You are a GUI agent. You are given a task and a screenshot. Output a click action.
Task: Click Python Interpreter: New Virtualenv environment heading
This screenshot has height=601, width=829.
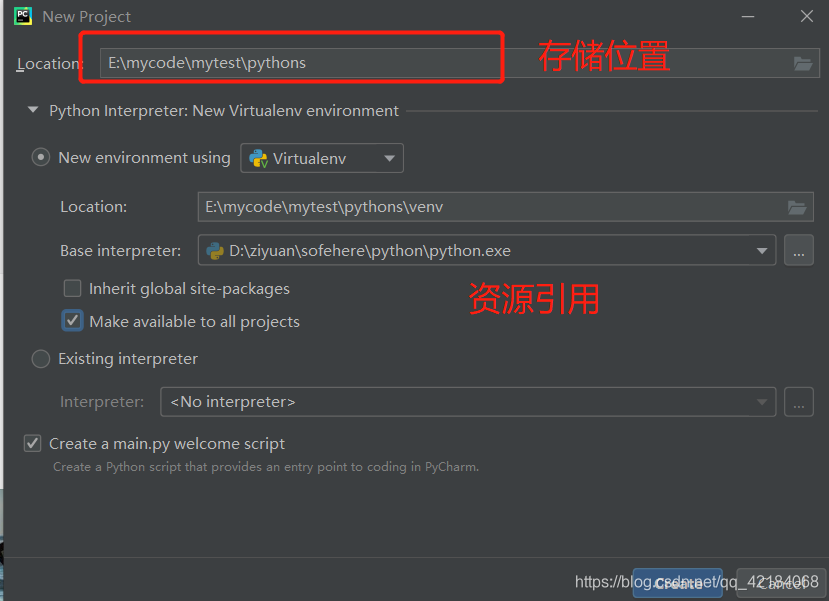tap(224, 110)
